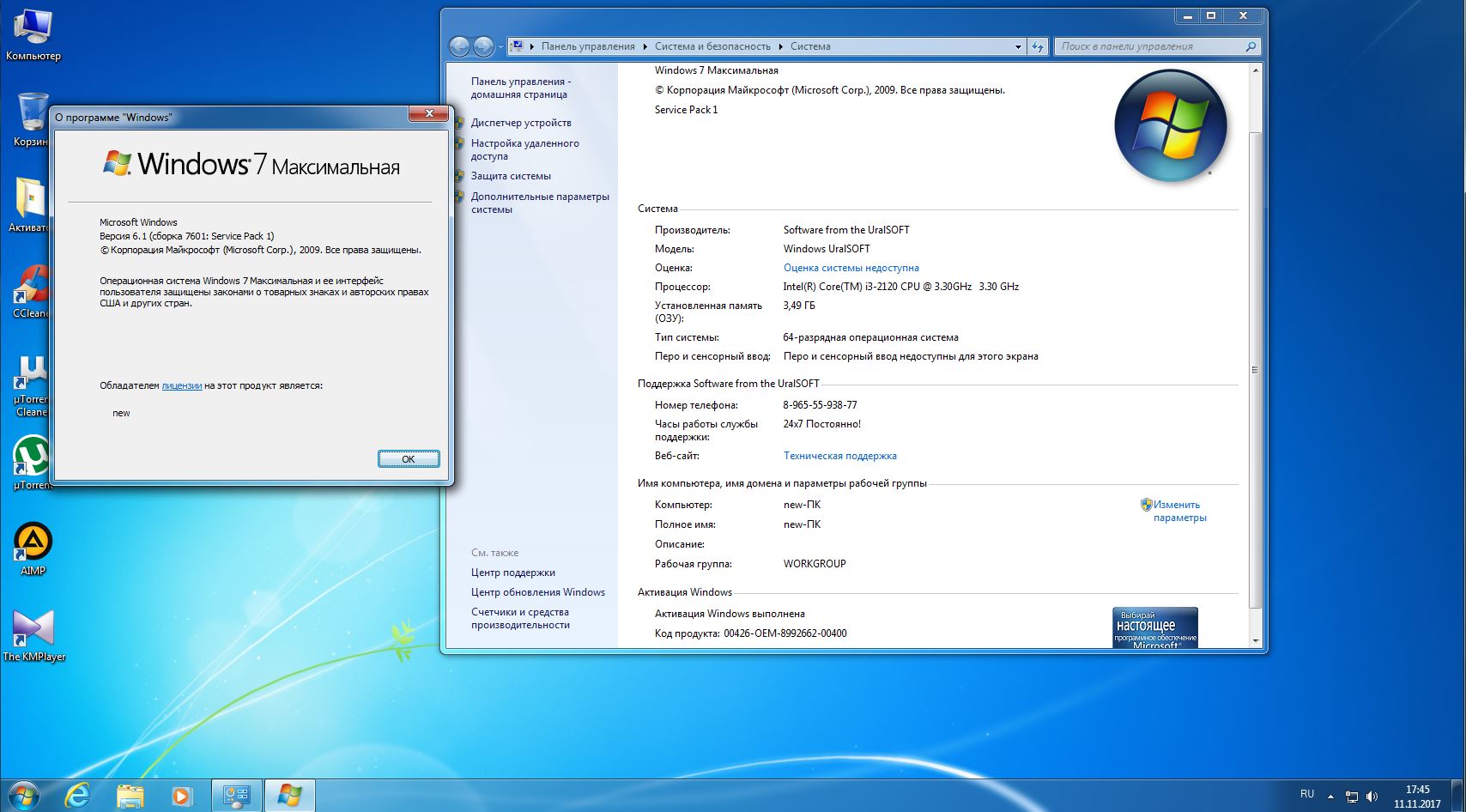Open Панель управления домашняя страница link
This screenshot has height=812, width=1466.
[x=520, y=88]
